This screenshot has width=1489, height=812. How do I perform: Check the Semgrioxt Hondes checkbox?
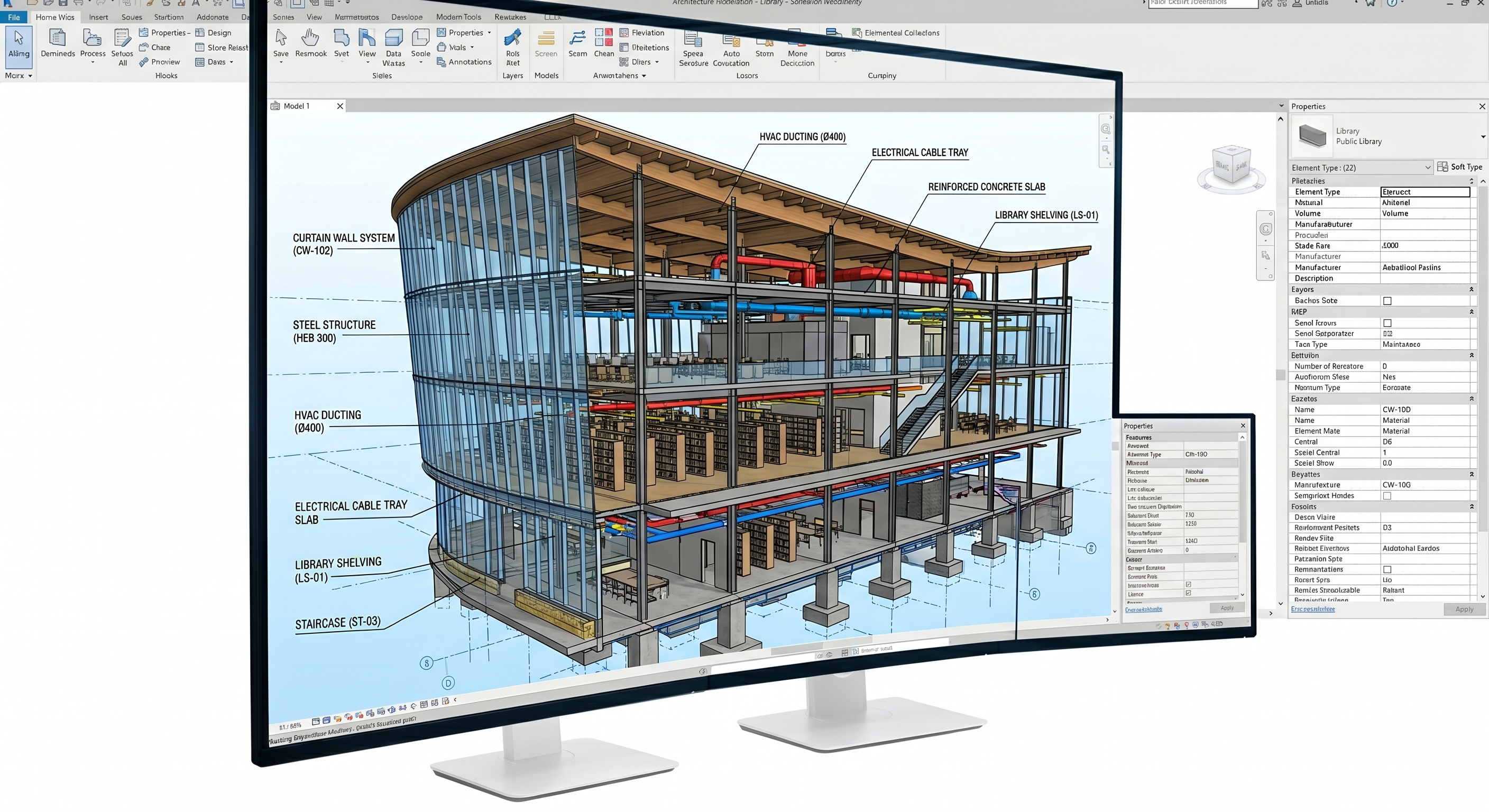(x=1387, y=496)
